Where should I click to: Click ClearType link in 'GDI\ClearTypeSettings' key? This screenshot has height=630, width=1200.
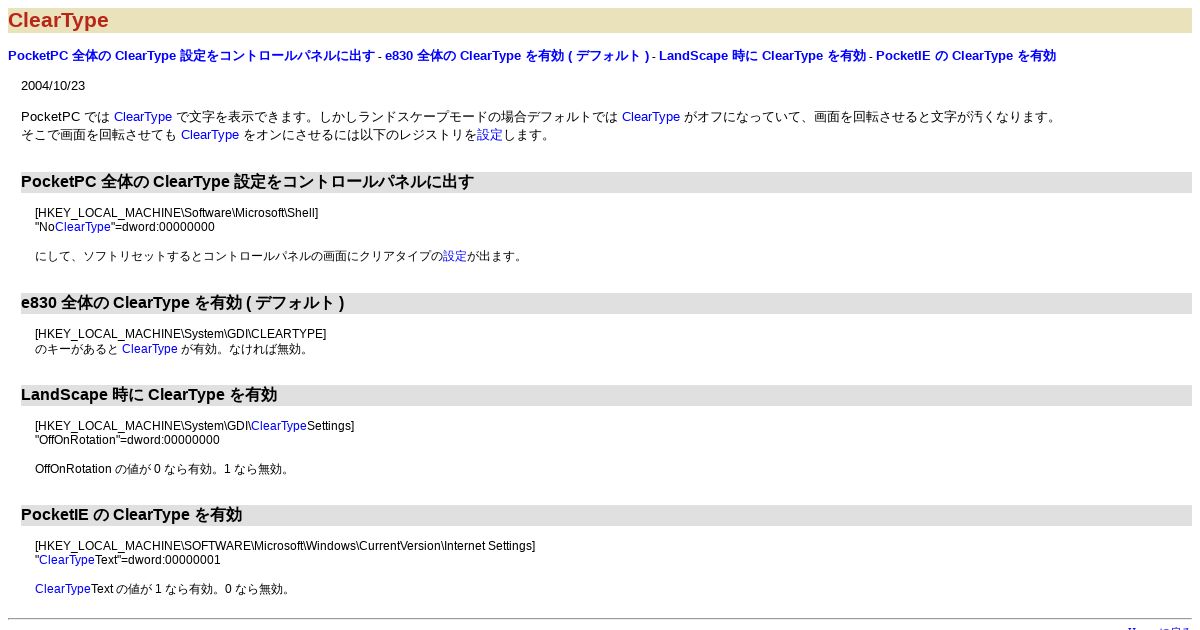[x=279, y=426]
